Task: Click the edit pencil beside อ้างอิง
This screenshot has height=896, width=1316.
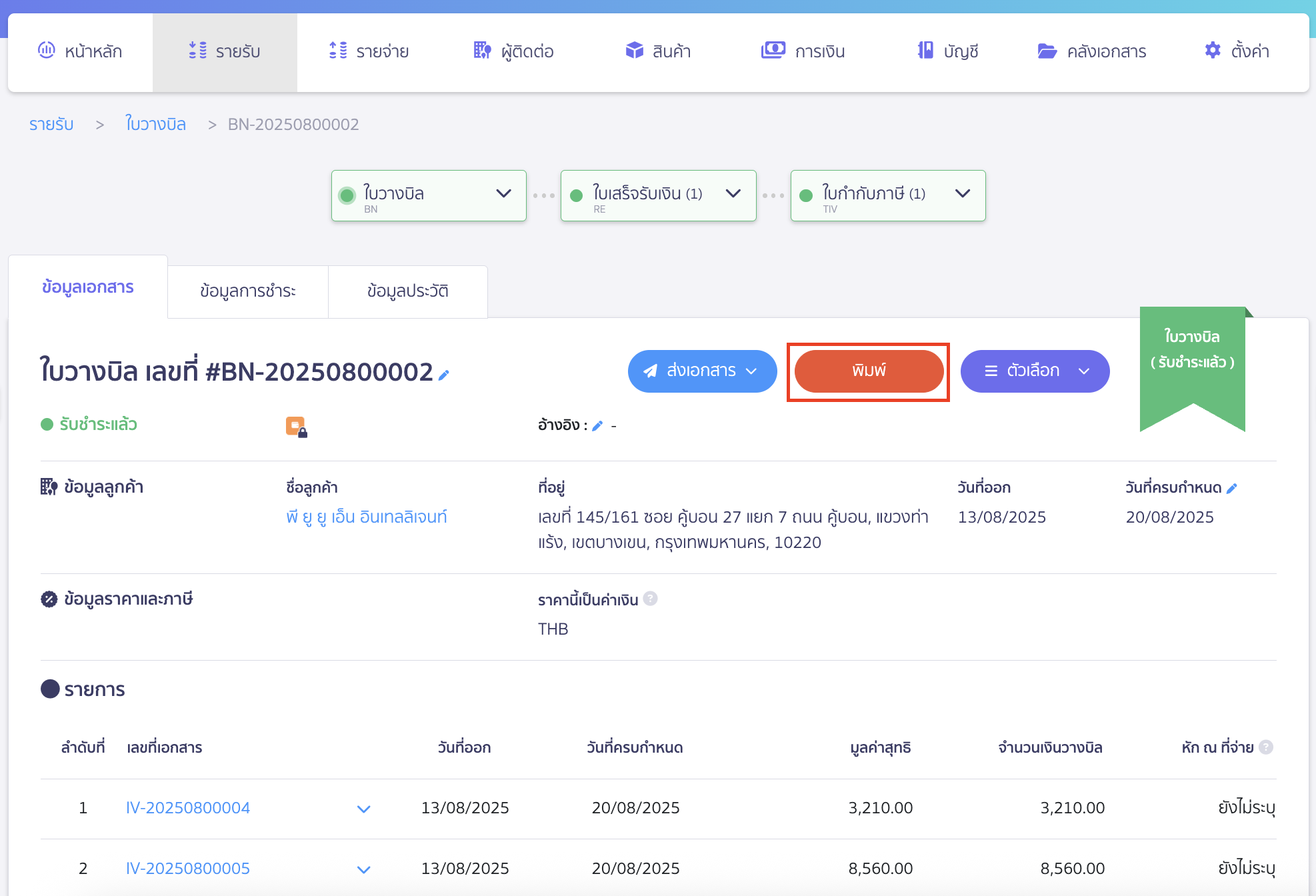Action: click(x=597, y=425)
